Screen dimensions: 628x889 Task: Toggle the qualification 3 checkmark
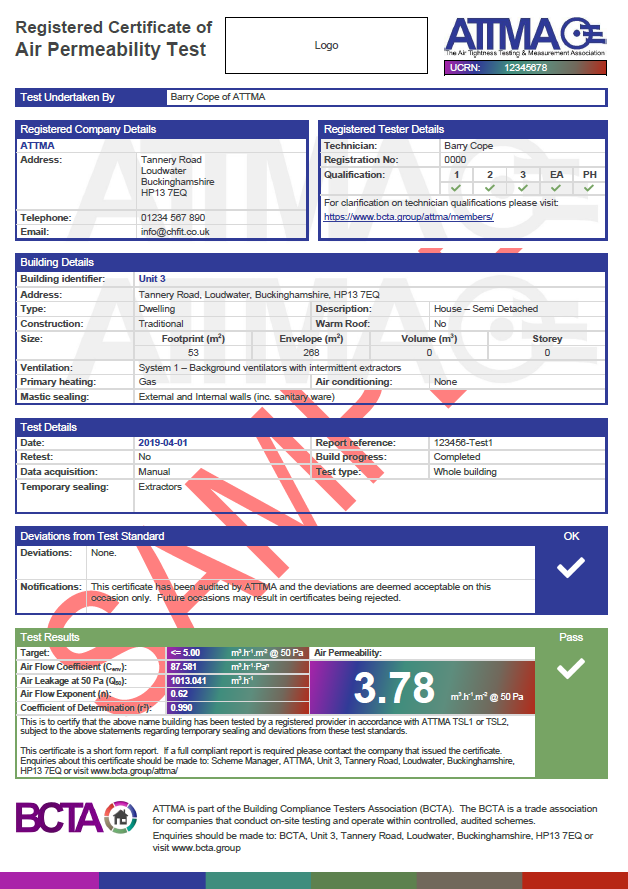click(522, 188)
